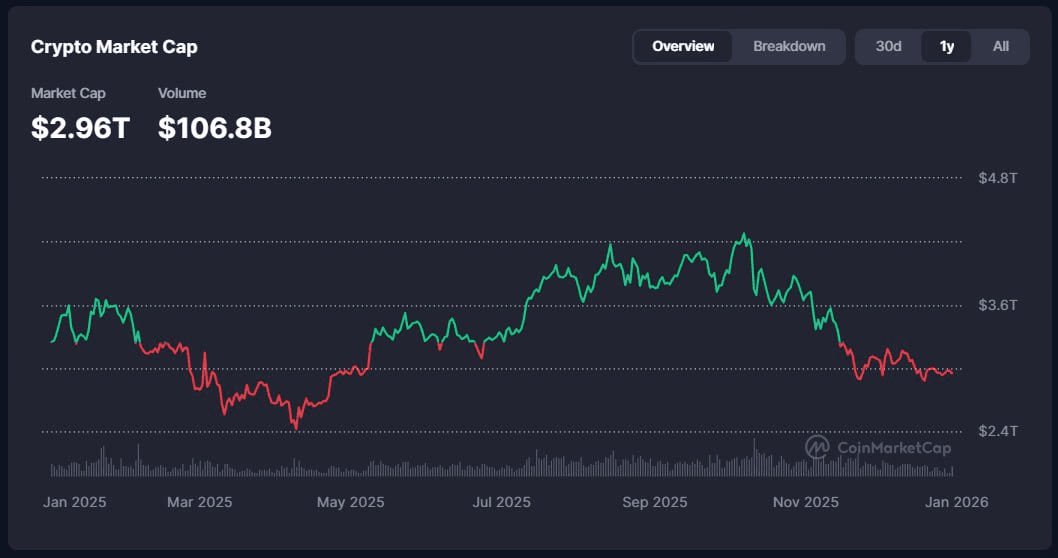Click the Jul 2025 x-axis label
The width and height of the screenshot is (1058, 558).
499,502
